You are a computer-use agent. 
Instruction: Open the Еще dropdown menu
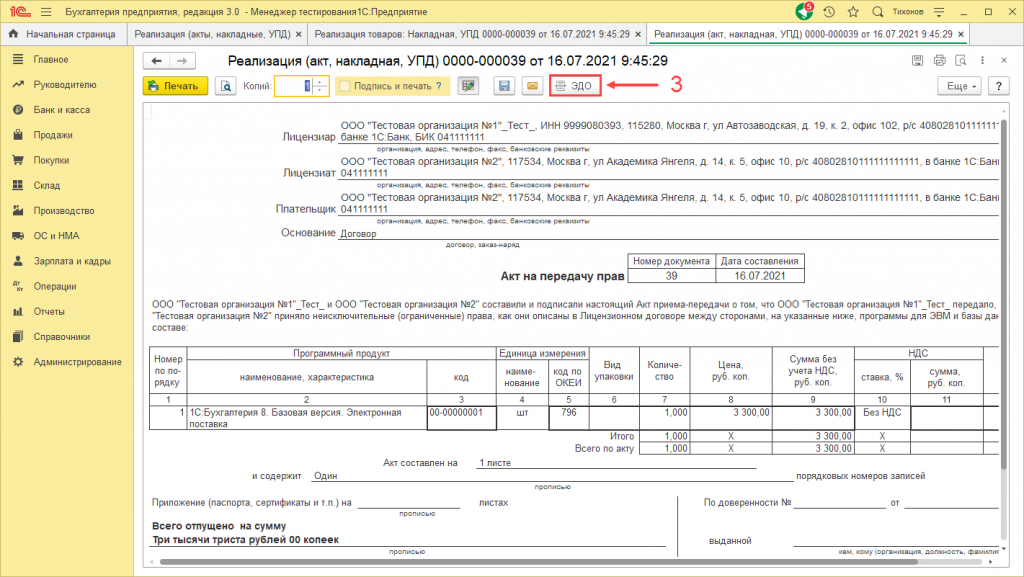(960, 86)
